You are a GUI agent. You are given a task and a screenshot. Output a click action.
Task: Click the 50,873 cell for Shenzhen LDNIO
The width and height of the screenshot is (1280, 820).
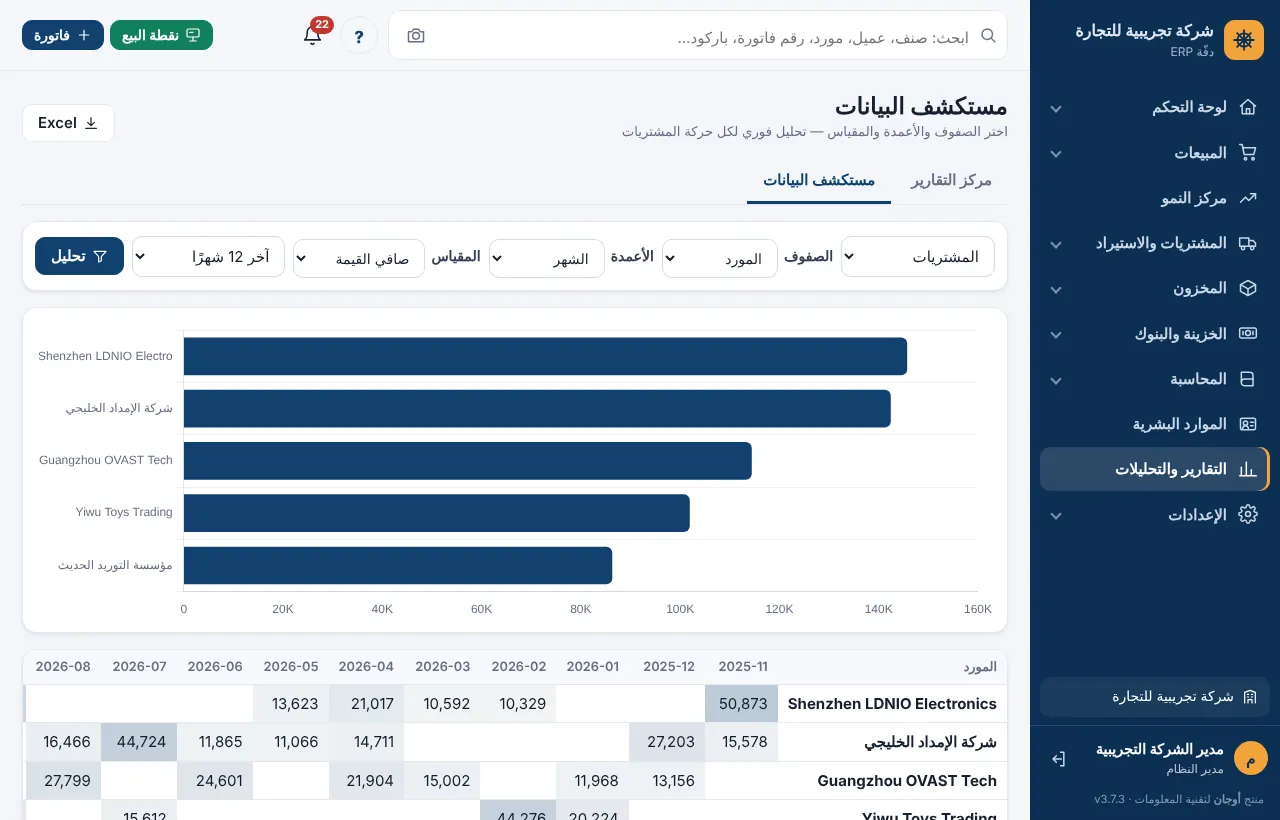[742, 704]
